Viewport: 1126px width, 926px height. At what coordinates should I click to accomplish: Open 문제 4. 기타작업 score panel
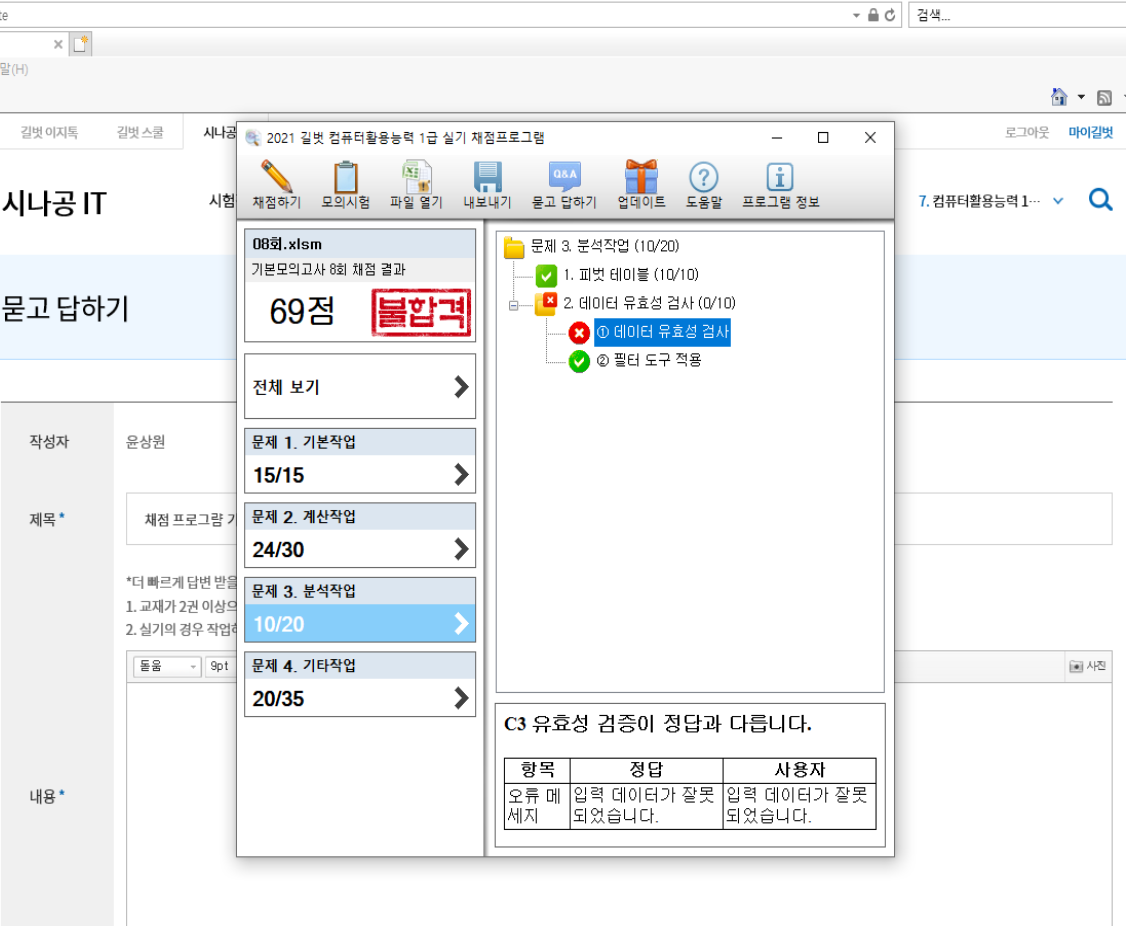360,685
